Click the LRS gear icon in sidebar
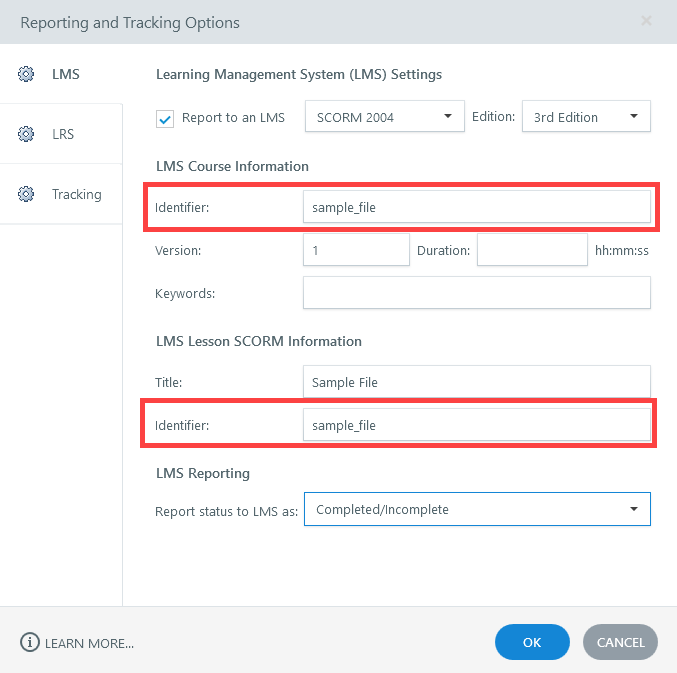This screenshot has width=677, height=673. tap(27, 134)
